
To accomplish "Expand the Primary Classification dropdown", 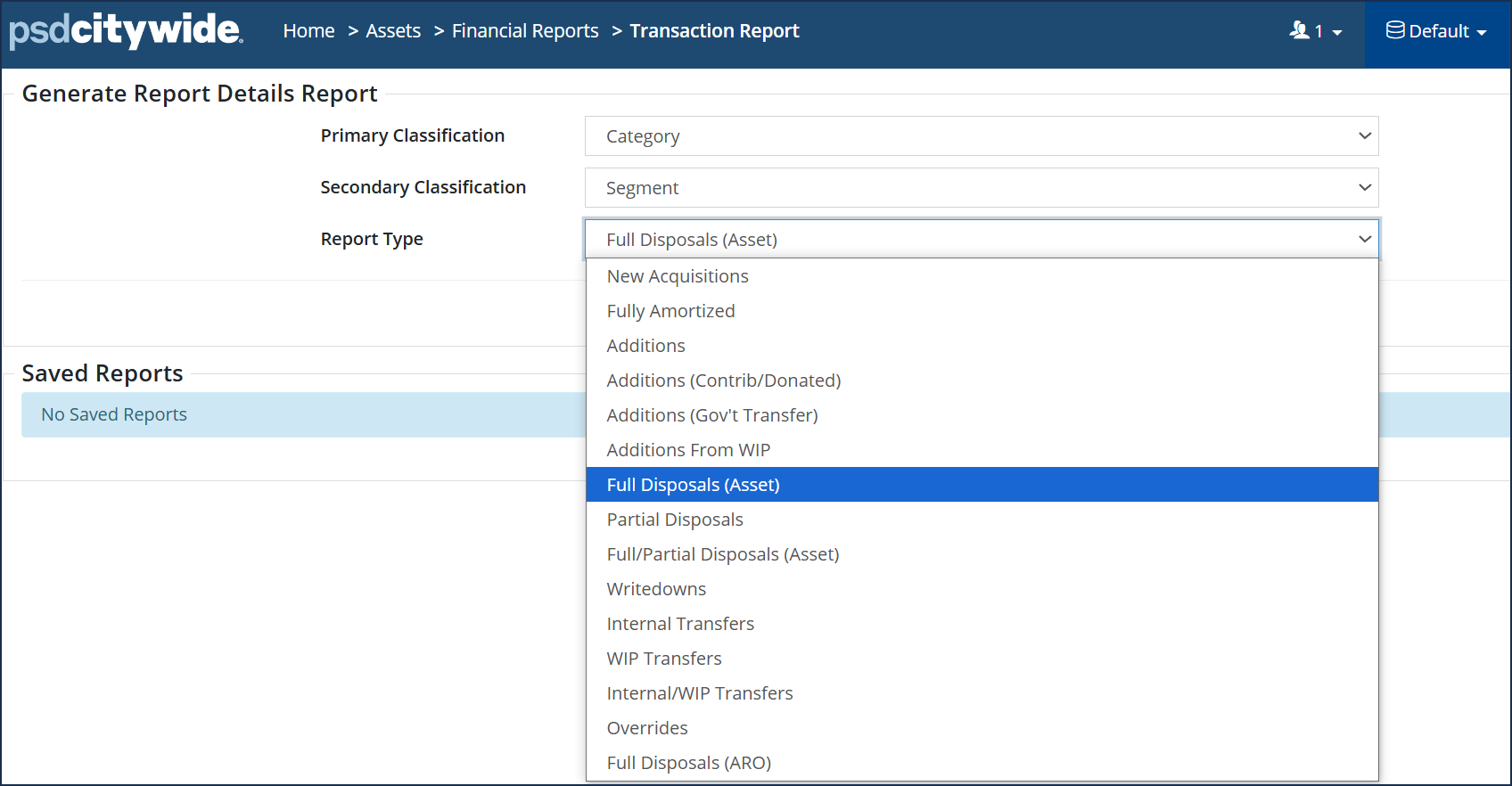I will tap(981, 136).
